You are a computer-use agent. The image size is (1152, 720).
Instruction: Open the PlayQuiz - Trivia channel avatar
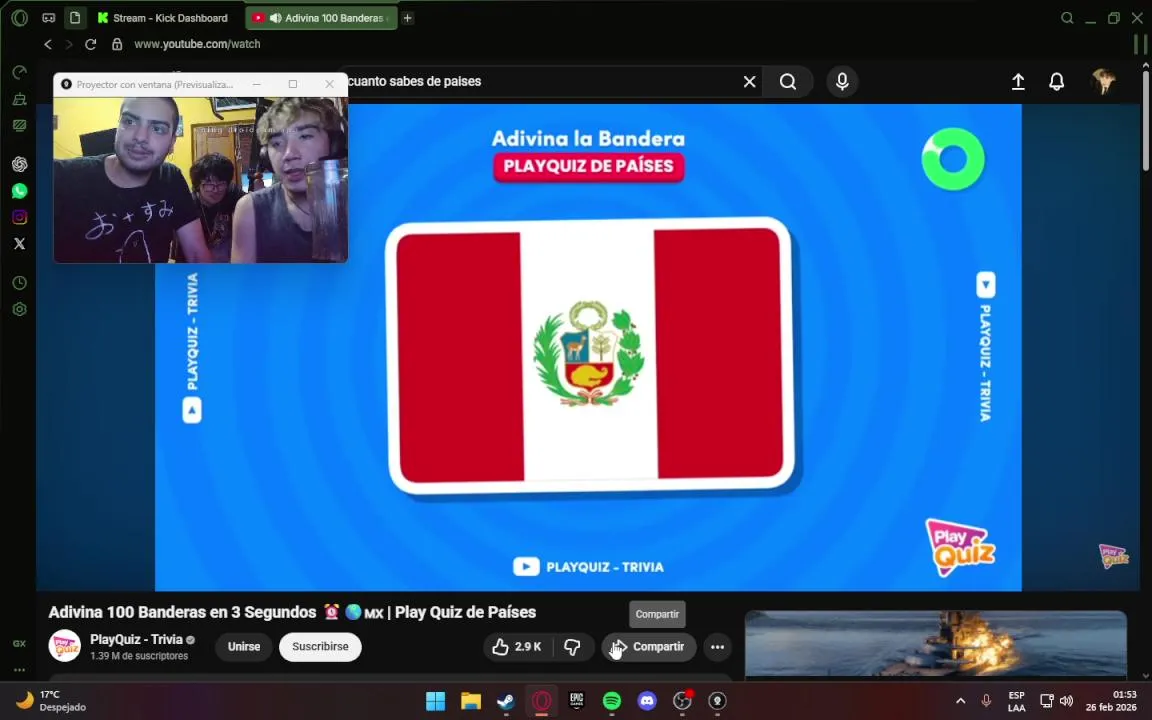65,646
